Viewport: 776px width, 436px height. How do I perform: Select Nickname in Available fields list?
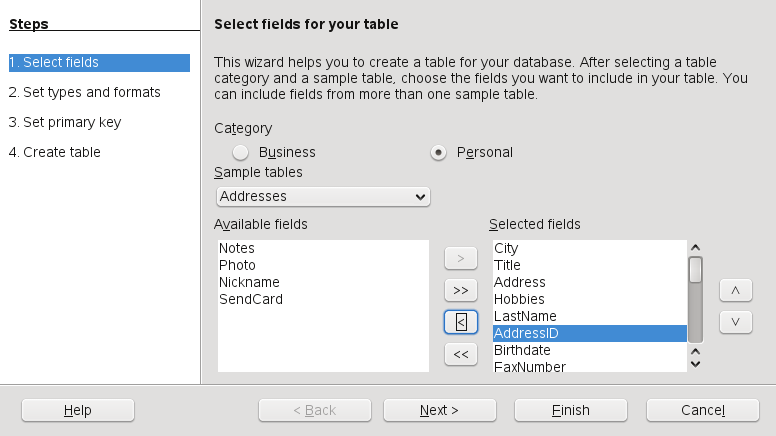coord(249,282)
